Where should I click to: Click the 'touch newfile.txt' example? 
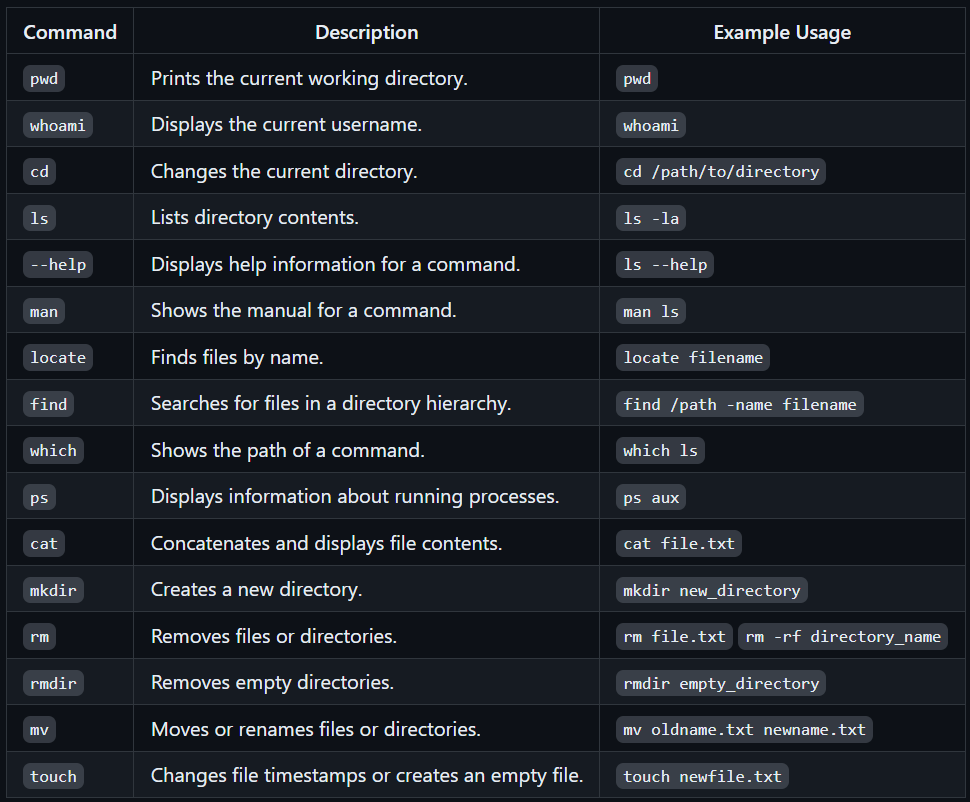point(702,776)
